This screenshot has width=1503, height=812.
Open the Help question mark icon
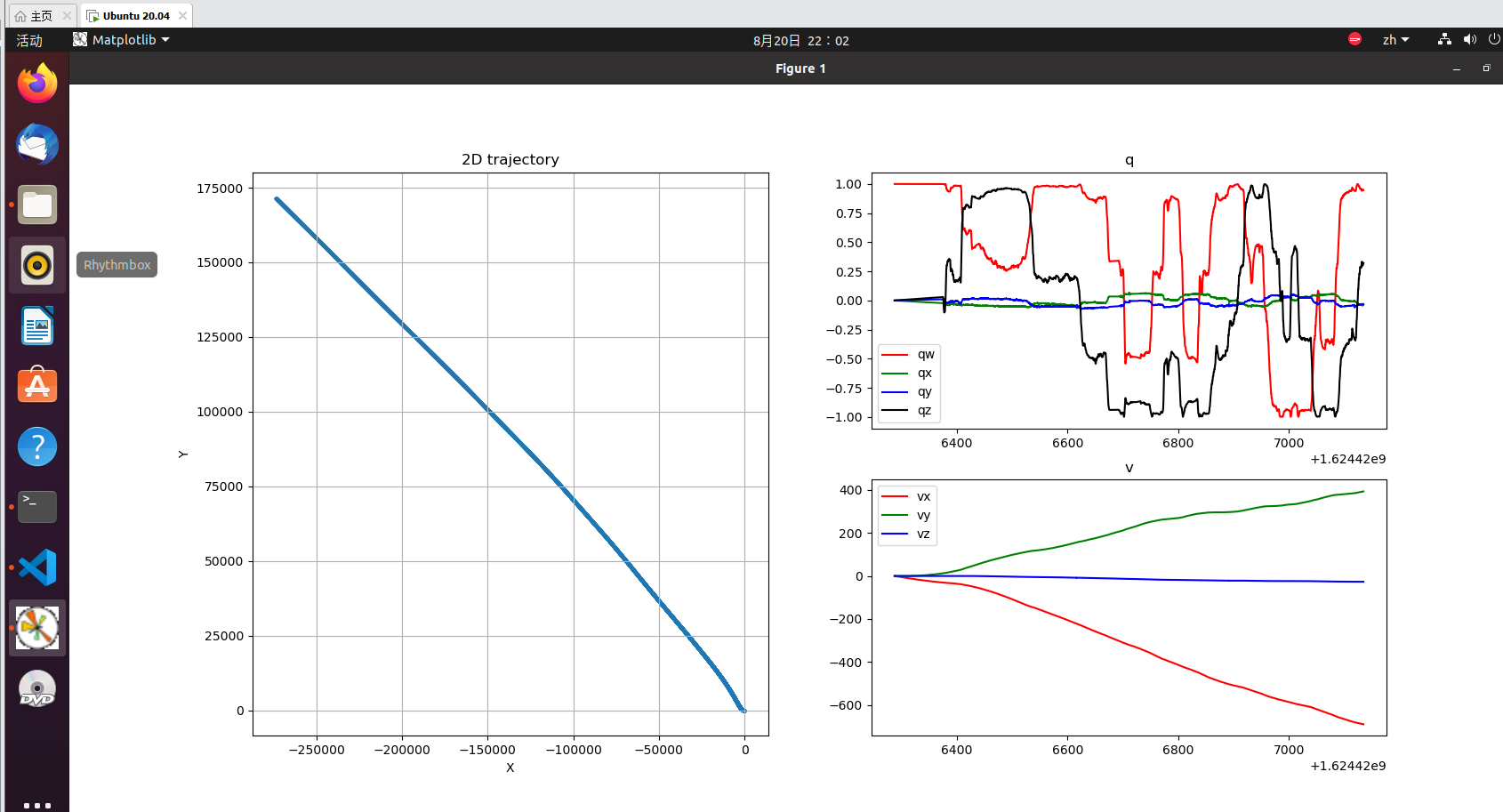(37, 446)
